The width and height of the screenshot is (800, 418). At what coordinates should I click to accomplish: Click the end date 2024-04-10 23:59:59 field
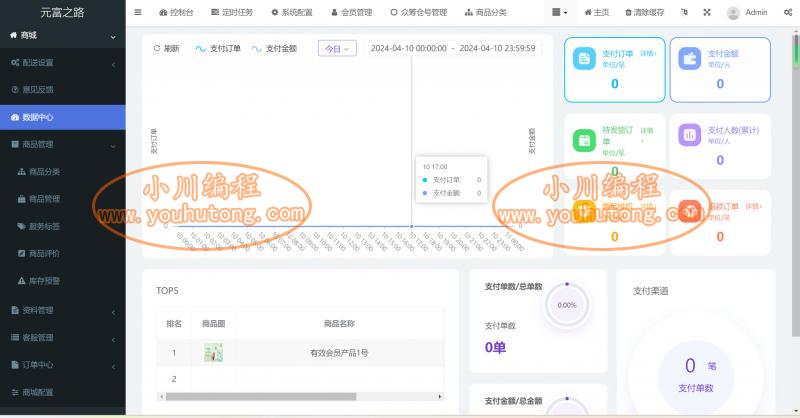(x=497, y=48)
